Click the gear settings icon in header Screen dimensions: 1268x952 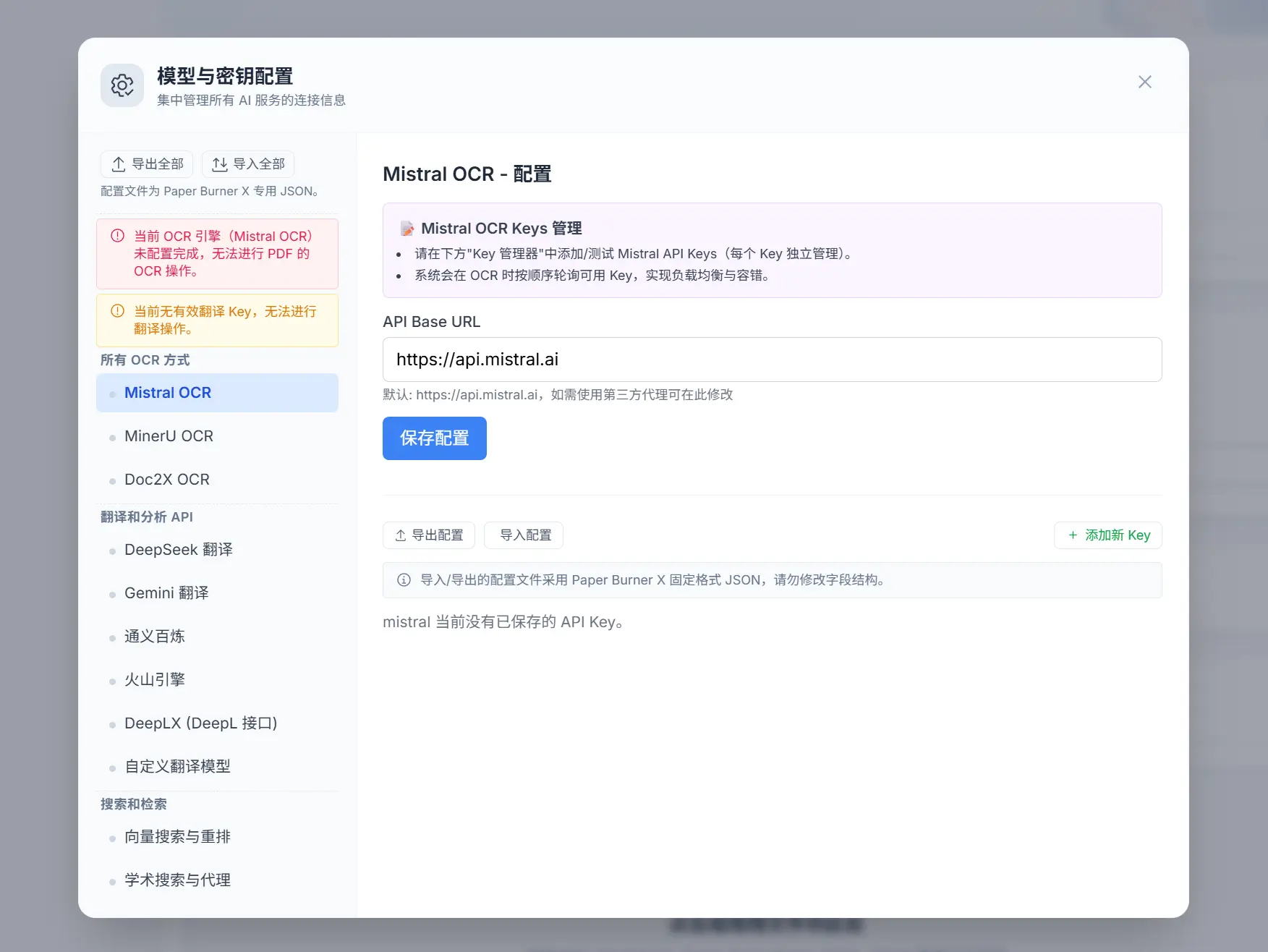122,85
